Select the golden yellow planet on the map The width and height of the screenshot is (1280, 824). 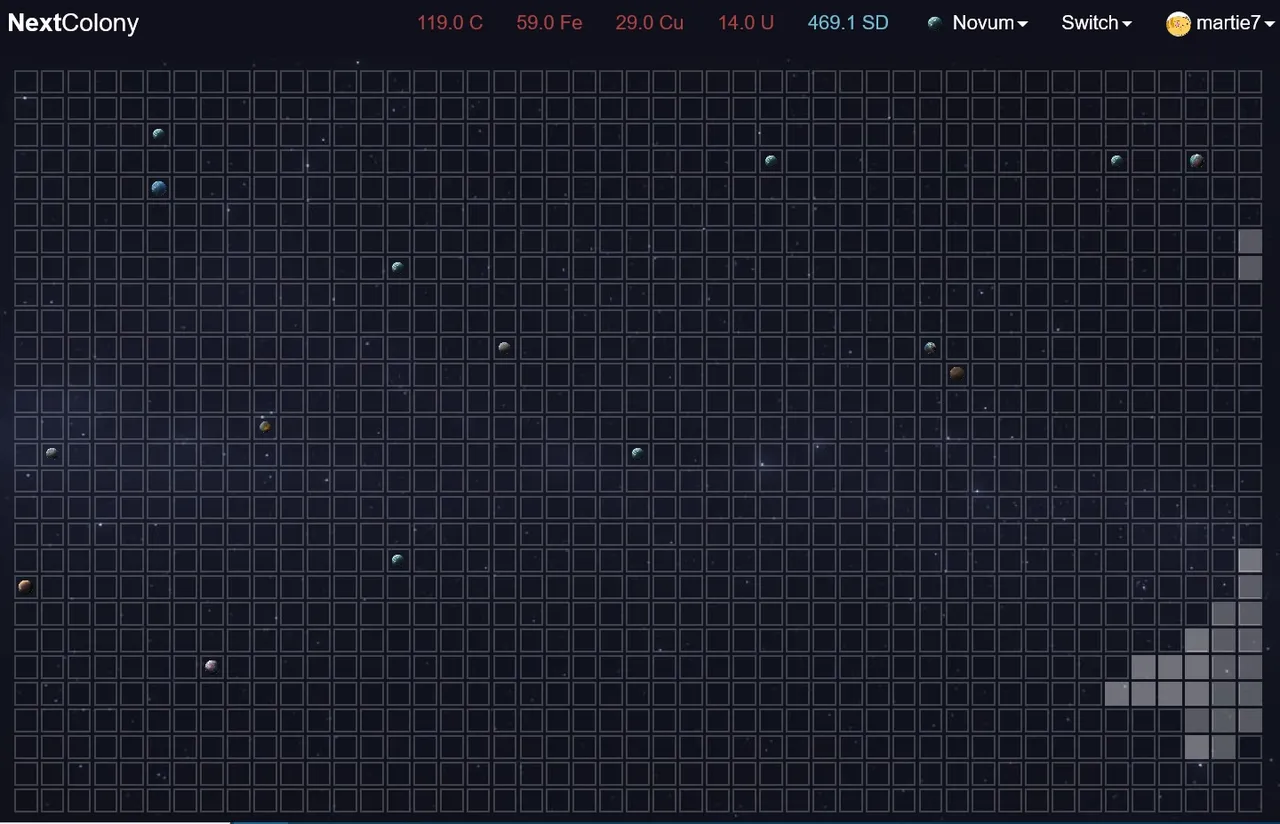click(x=265, y=427)
